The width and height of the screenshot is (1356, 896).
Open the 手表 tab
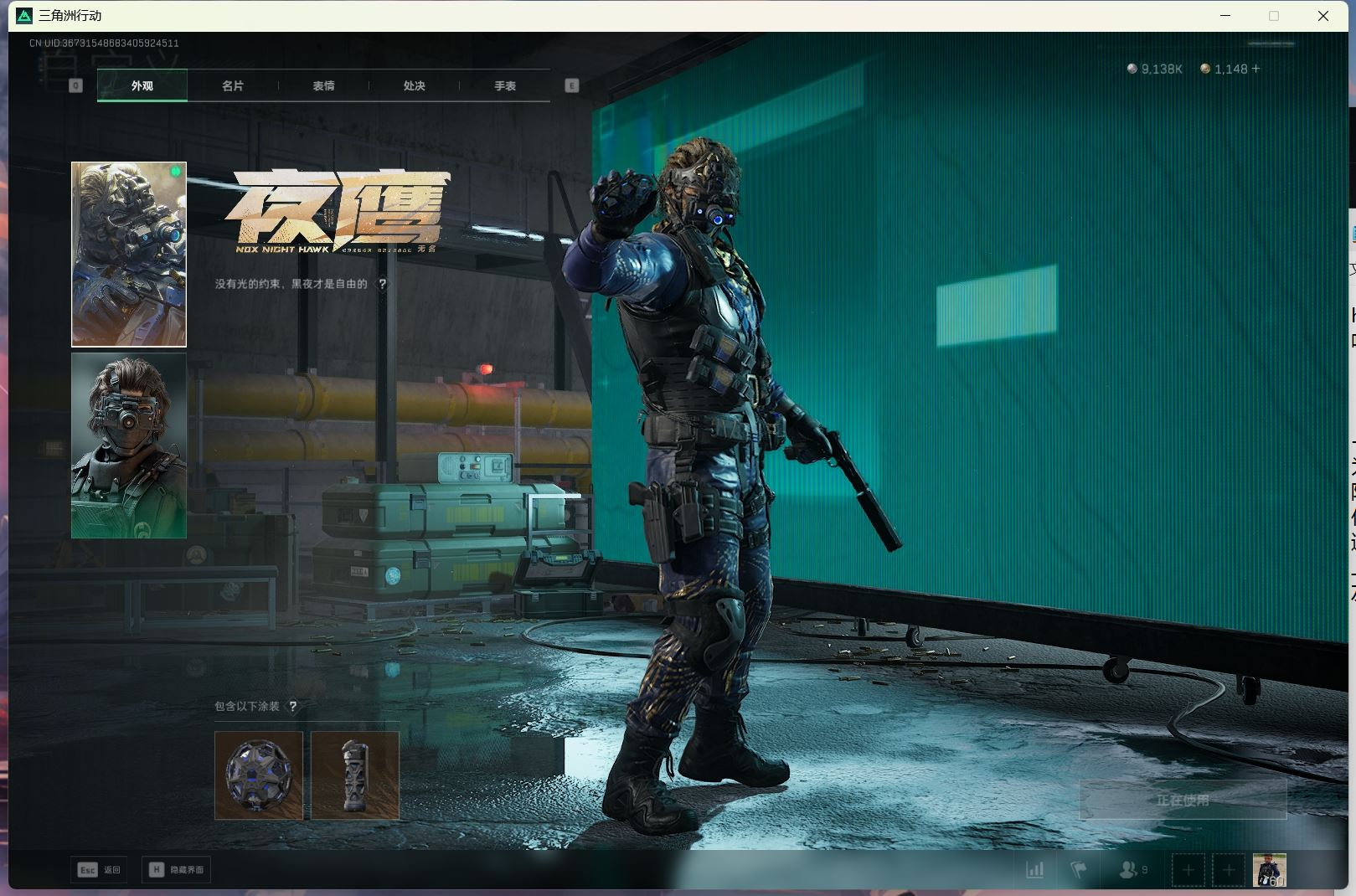pos(504,85)
